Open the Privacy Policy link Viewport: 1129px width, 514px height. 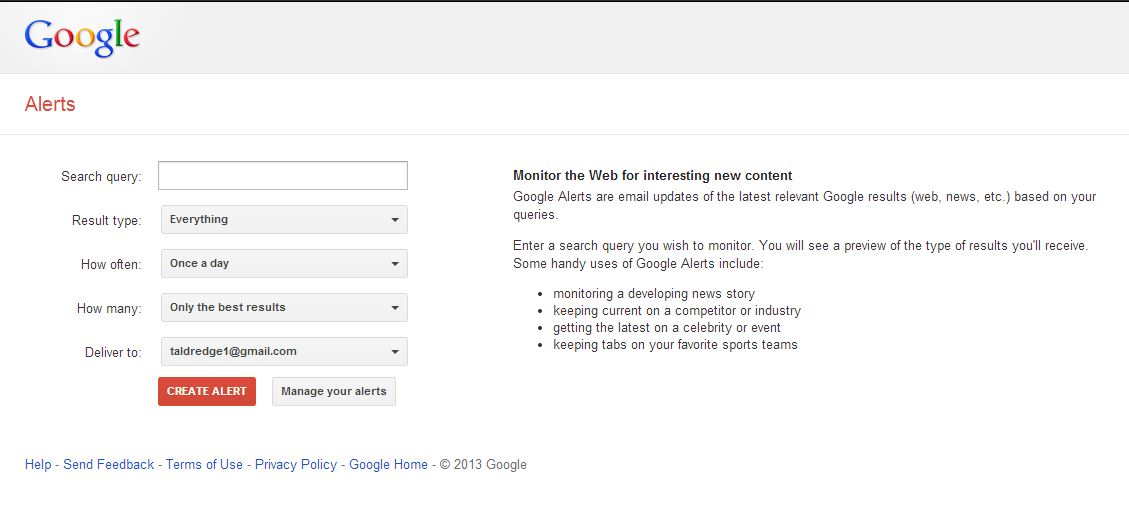tap(296, 464)
